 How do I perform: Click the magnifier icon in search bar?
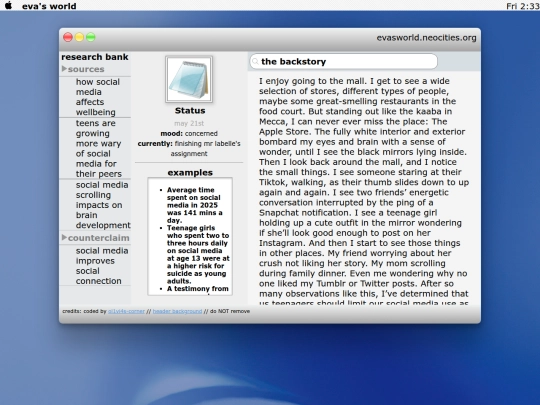click(255, 62)
